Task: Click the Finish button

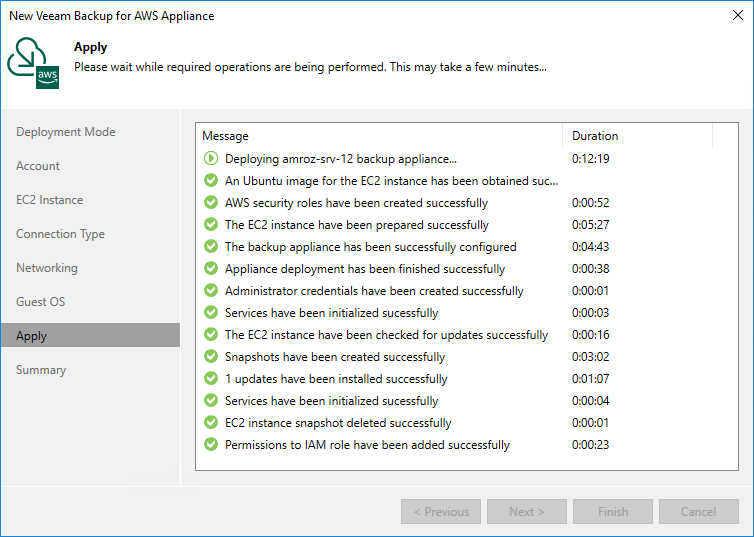Action: pyautogui.click(x=613, y=512)
